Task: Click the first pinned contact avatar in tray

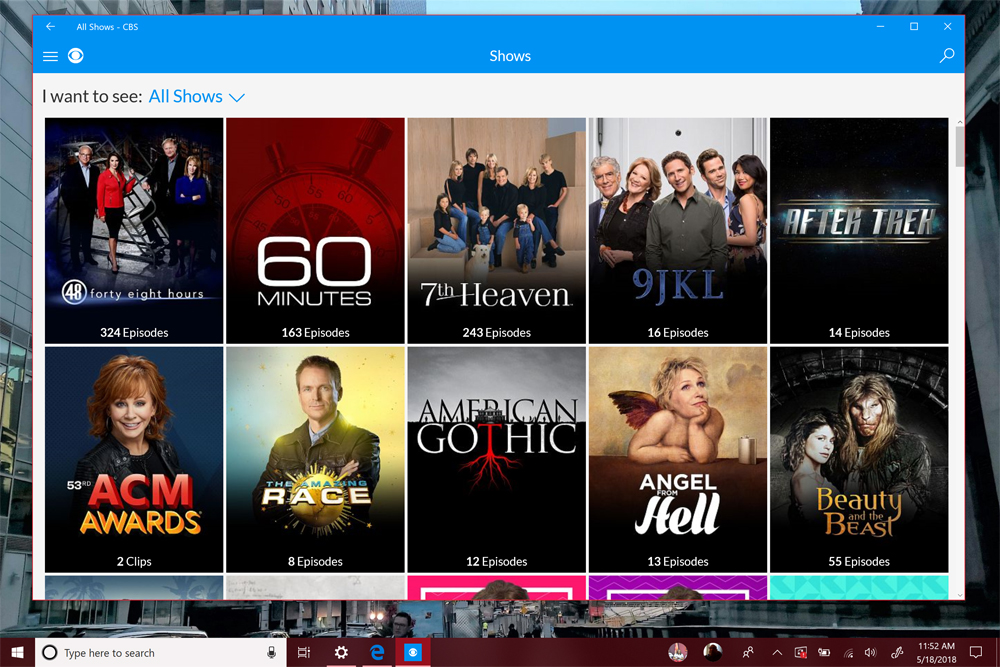Action: 677,652
